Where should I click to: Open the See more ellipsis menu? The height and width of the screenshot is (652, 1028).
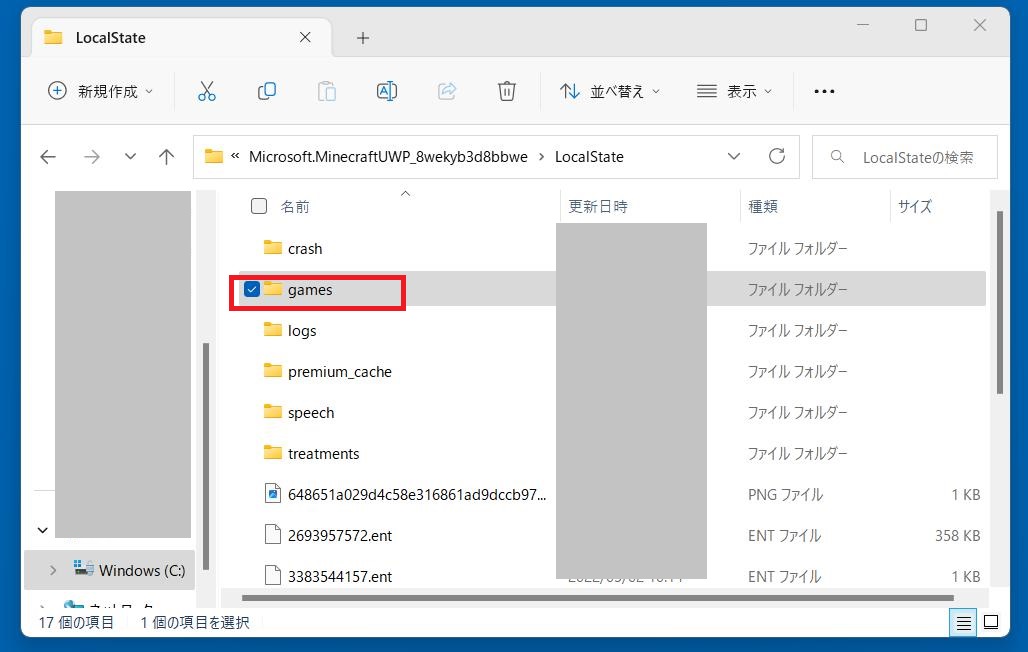point(824,91)
